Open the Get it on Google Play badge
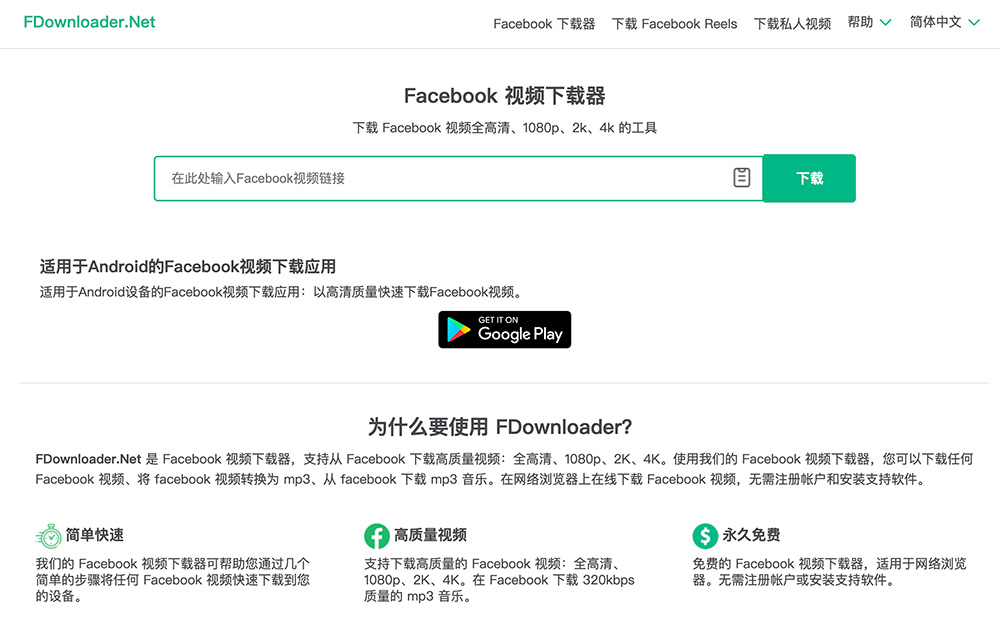 click(x=504, y=330)
